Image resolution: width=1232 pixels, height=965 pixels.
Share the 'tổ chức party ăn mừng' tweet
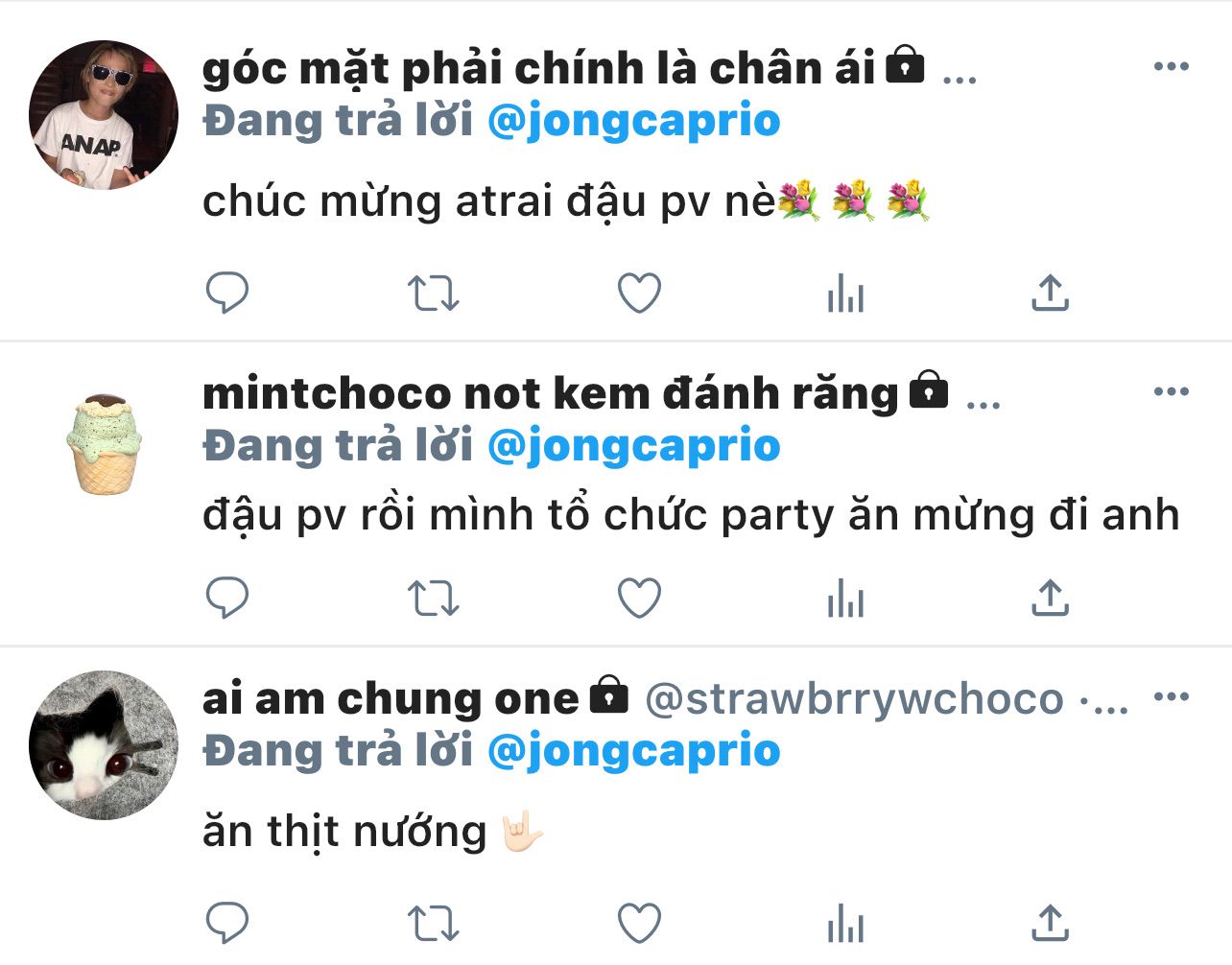pyautogui.click(x=1050, y=599)
